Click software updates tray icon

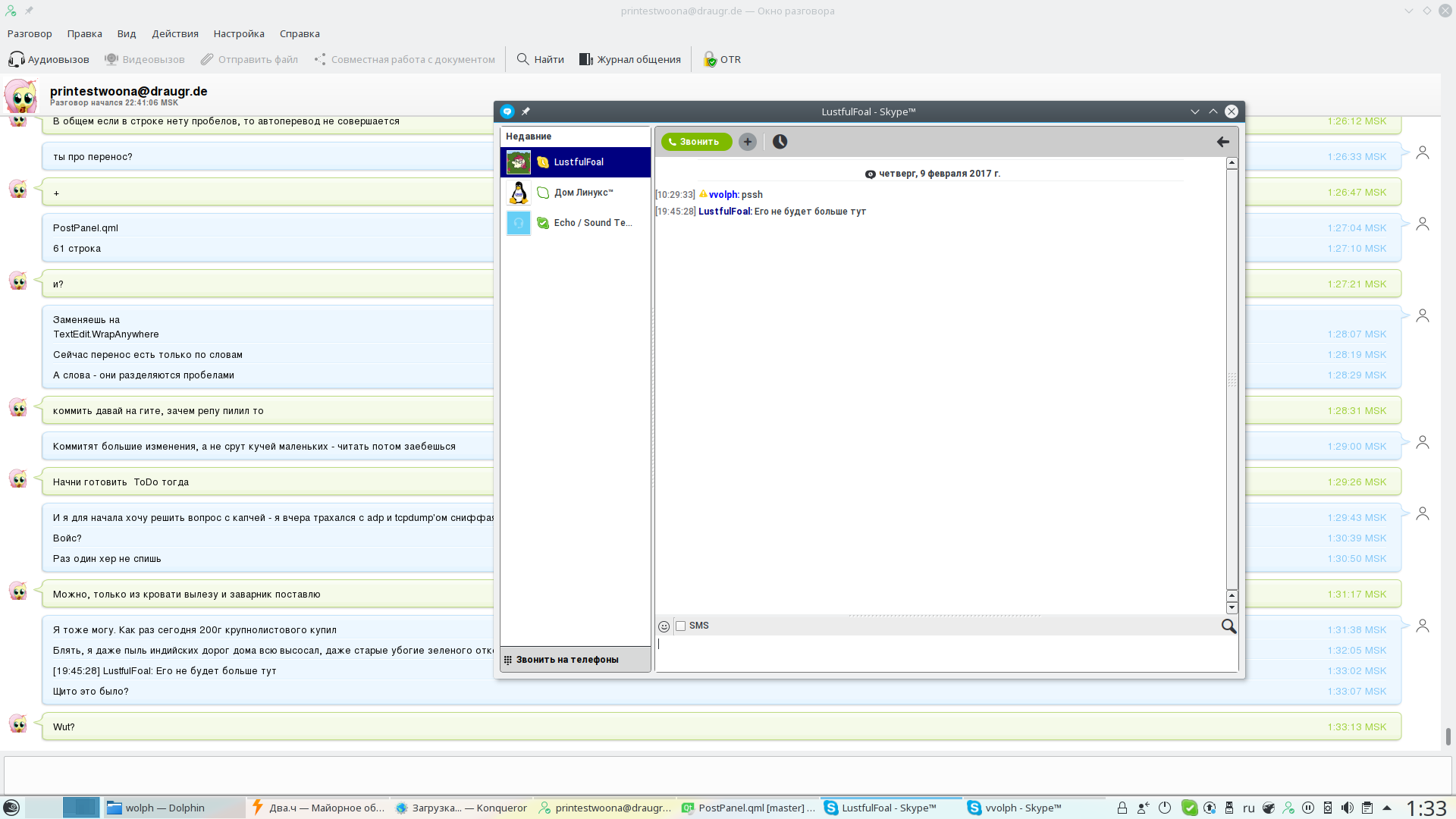[x=1210, y=808]
